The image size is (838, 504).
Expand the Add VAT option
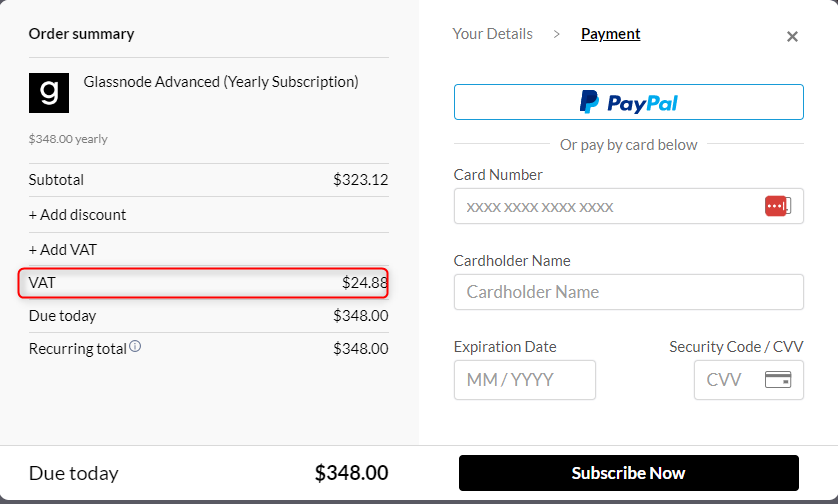point(63,250)
